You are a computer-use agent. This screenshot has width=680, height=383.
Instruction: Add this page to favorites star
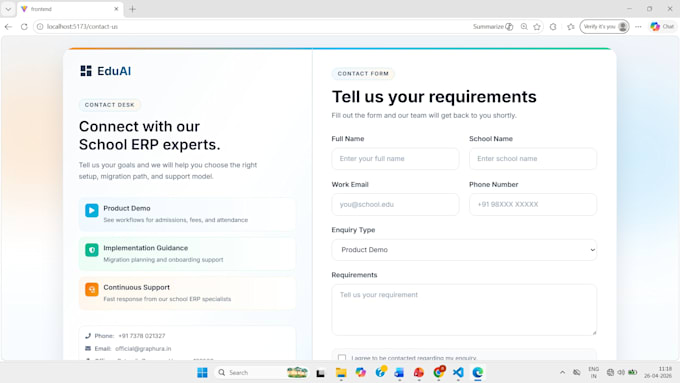[x=537, y=26]
